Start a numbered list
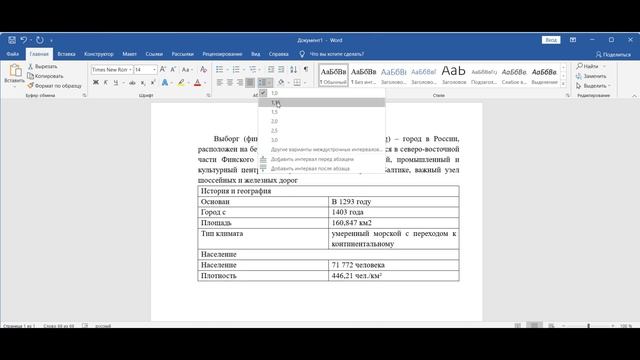Image resolution: width=640 pixels, height=360 pixels. coord(236,70)
